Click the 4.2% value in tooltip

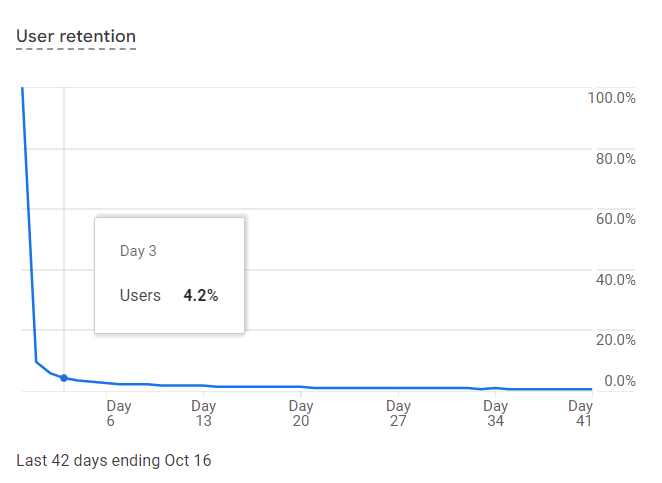[201, 296]
